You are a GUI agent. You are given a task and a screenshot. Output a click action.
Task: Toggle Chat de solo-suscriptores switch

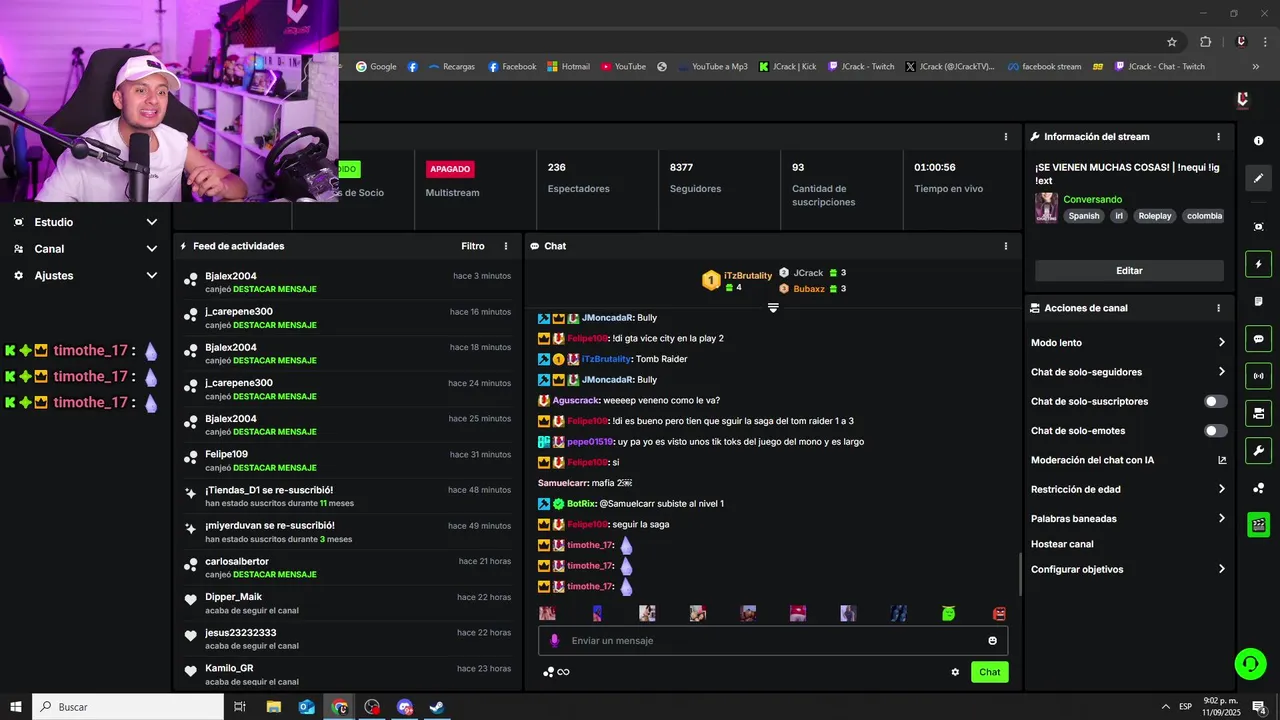tap(1215, 401)
